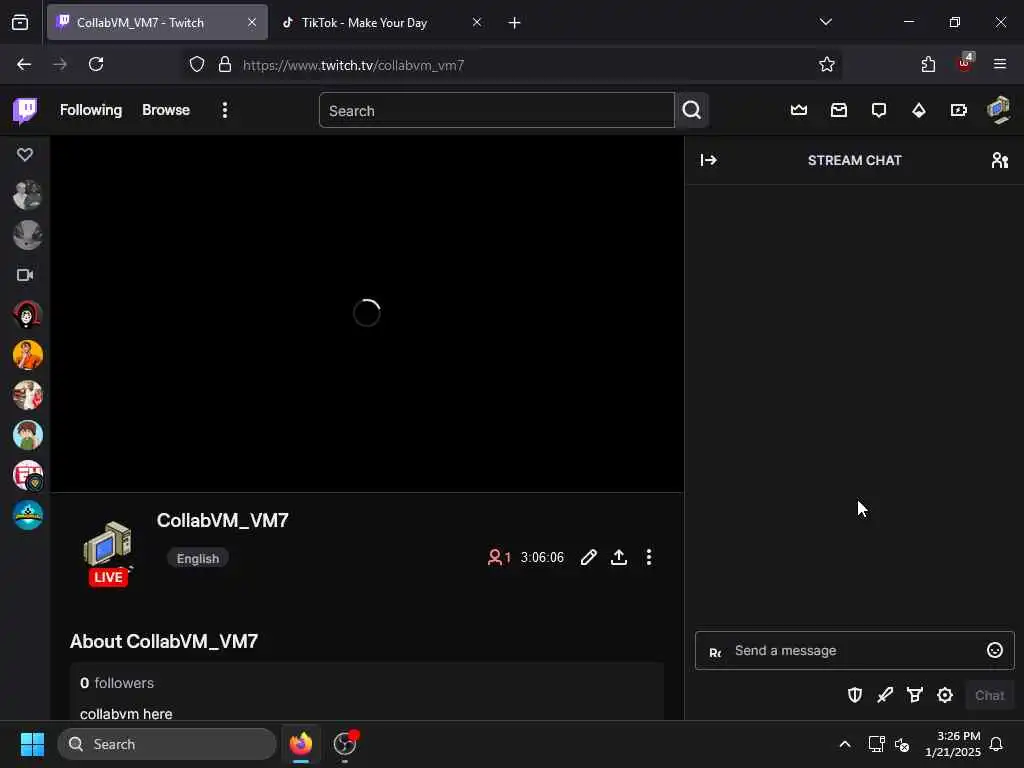
Task: Open a new browser tab
Action: (x=515, y=23)
